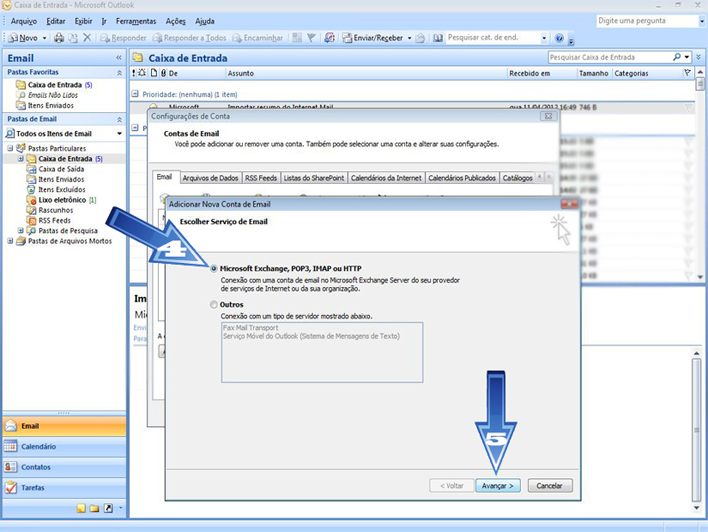The width and height of the screenshot is (708, 532).
Task: Switch to Listas do SharePoint tab
Action: [314, 178]
